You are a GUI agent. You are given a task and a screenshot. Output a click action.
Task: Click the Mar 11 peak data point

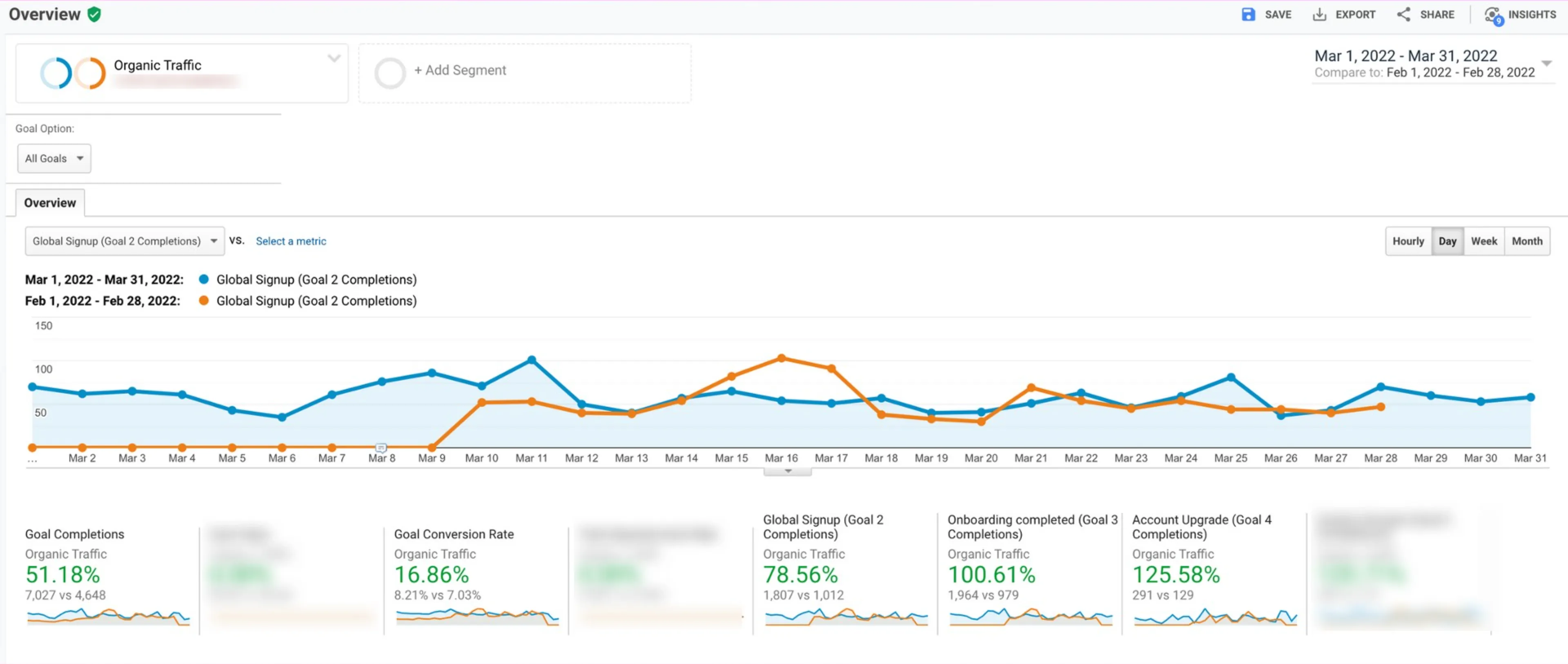pos(531,360)
